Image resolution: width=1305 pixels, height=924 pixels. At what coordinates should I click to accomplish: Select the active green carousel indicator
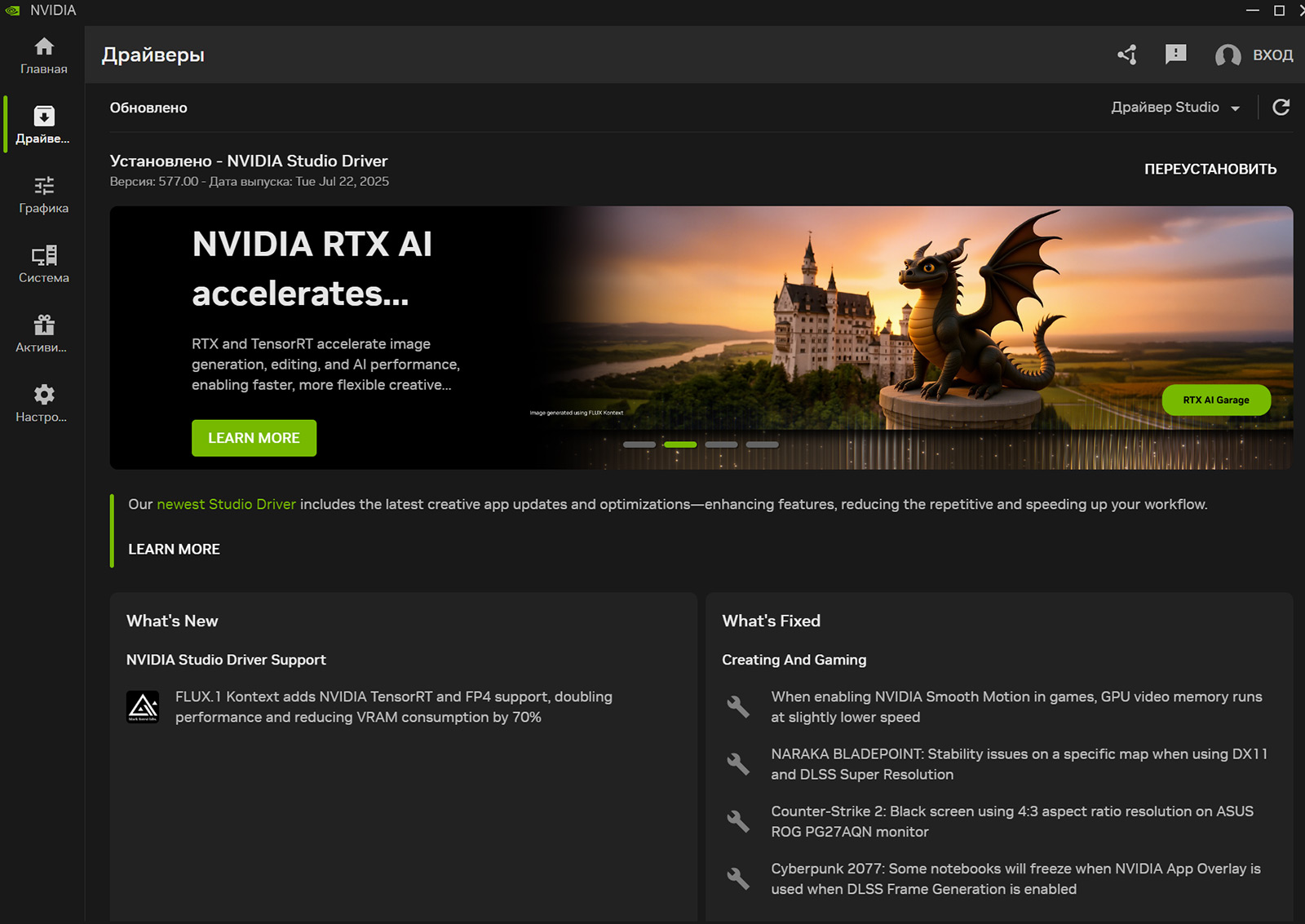pos(680,444)
